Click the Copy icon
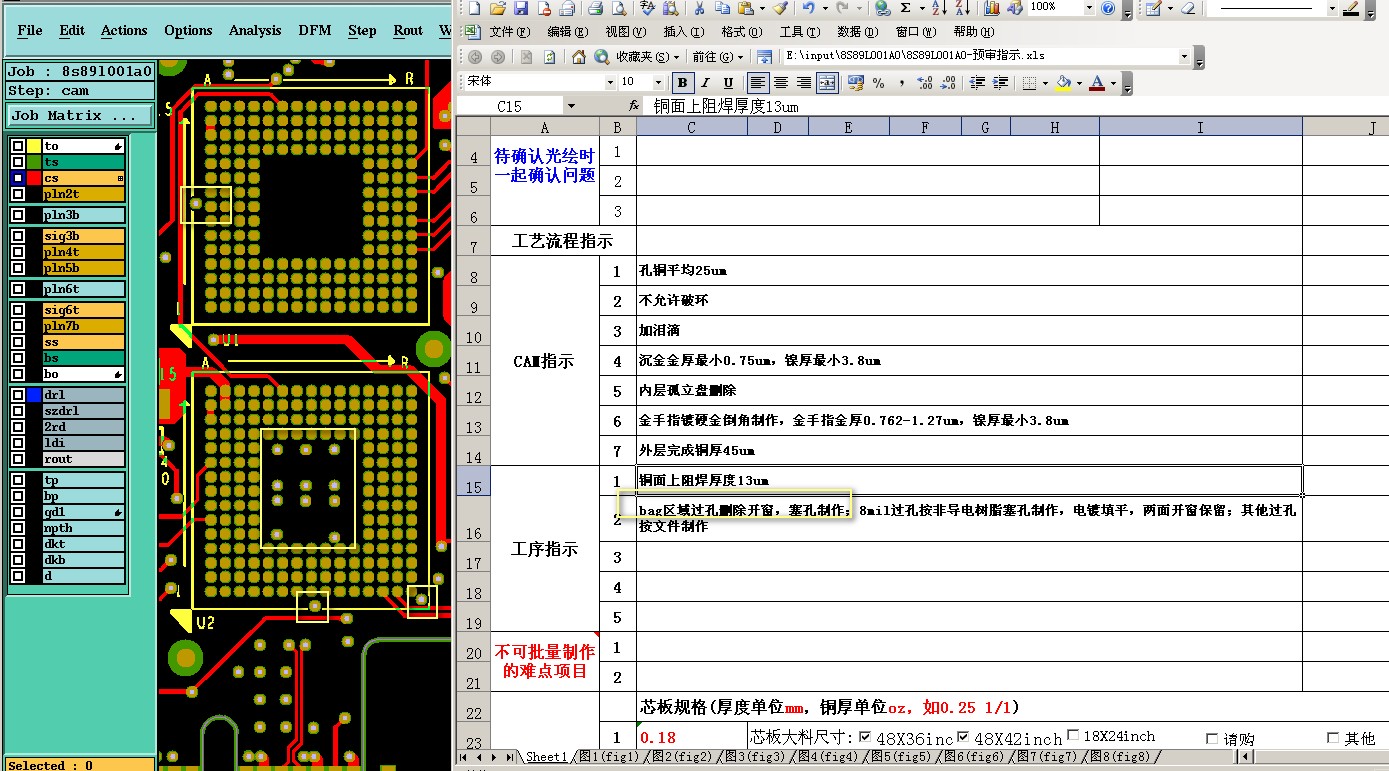 tap(722, 8)
